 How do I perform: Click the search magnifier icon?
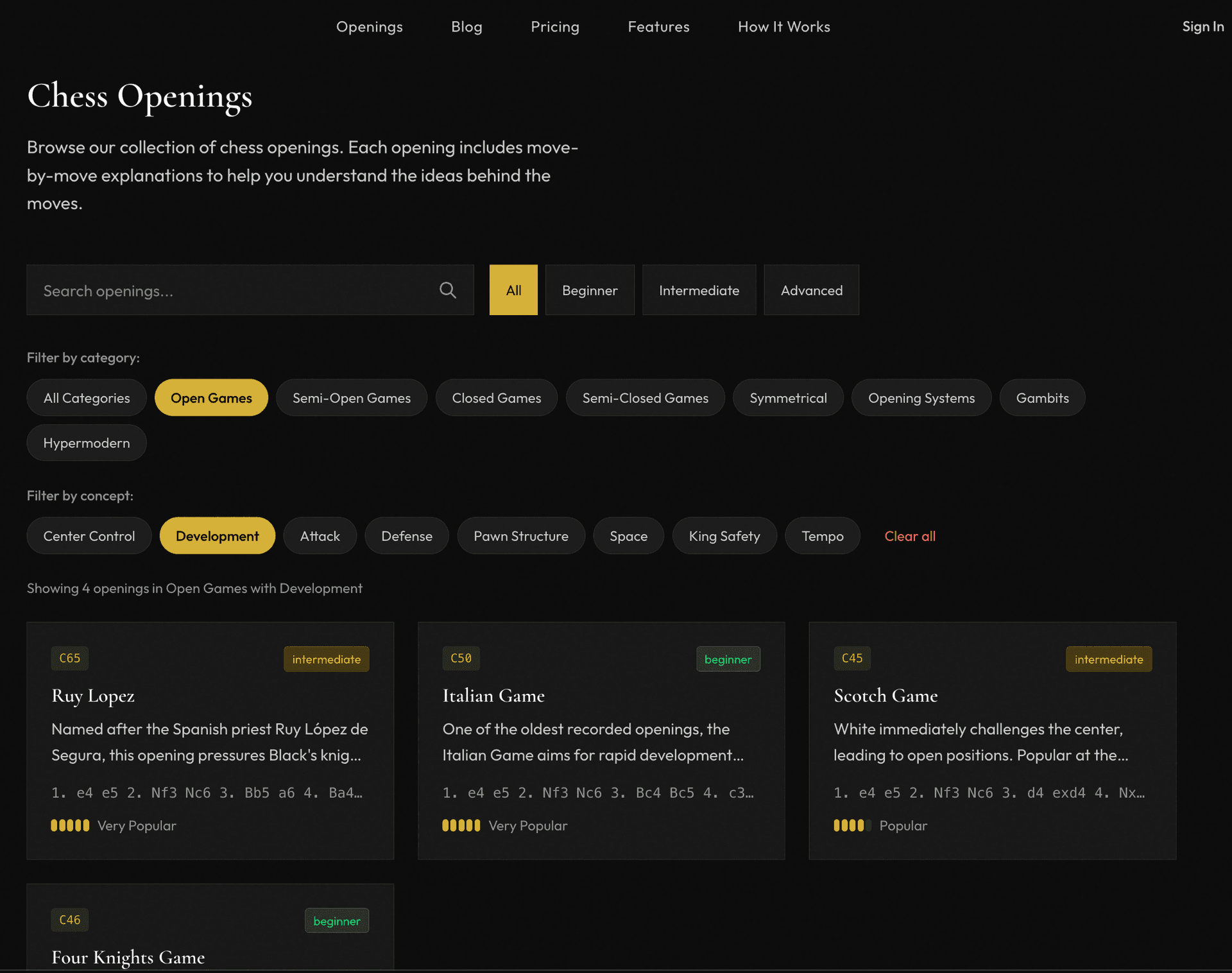click(448, 290)
